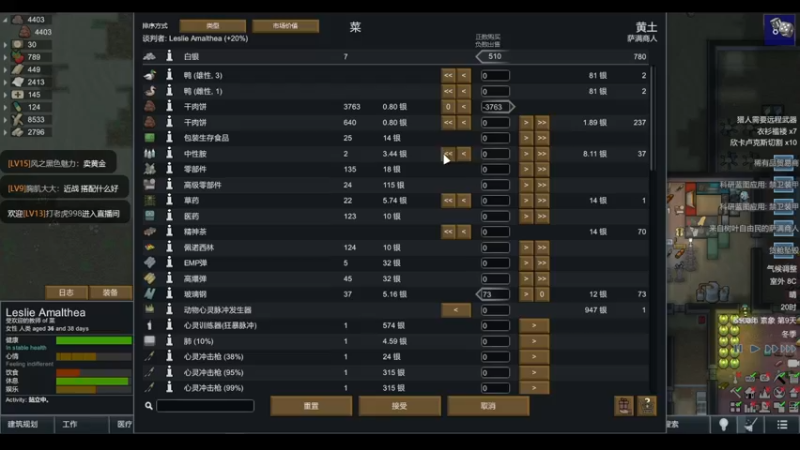Expand the 789 resource category
800x450 pixels.
click(6, 57)
